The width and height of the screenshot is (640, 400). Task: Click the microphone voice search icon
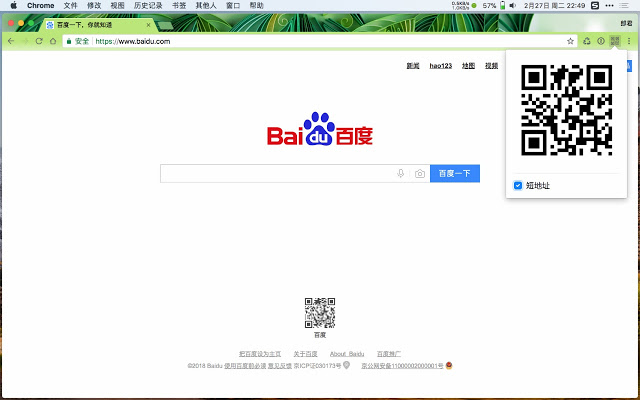click(400, 173)
